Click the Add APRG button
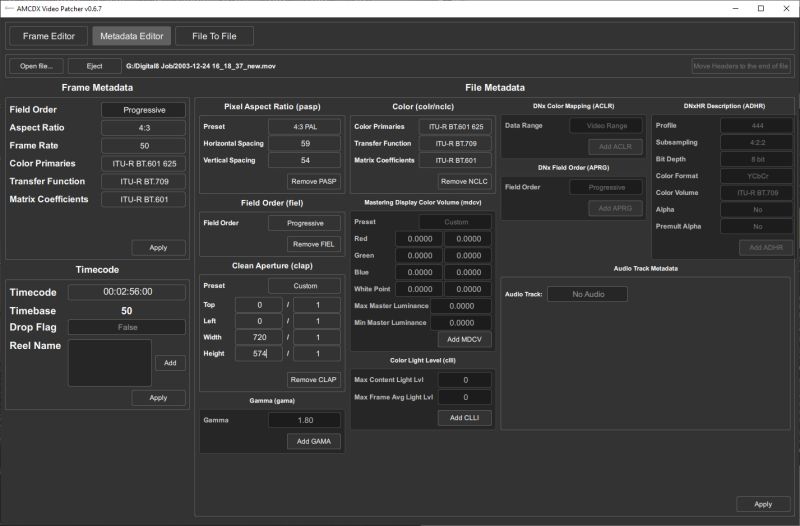This screenshot has height=526, width=800. point(615,208)
